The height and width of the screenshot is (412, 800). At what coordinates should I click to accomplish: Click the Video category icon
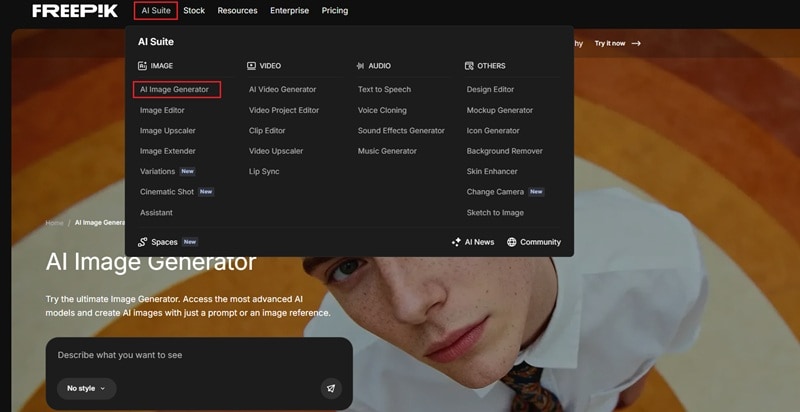(251, 66)
